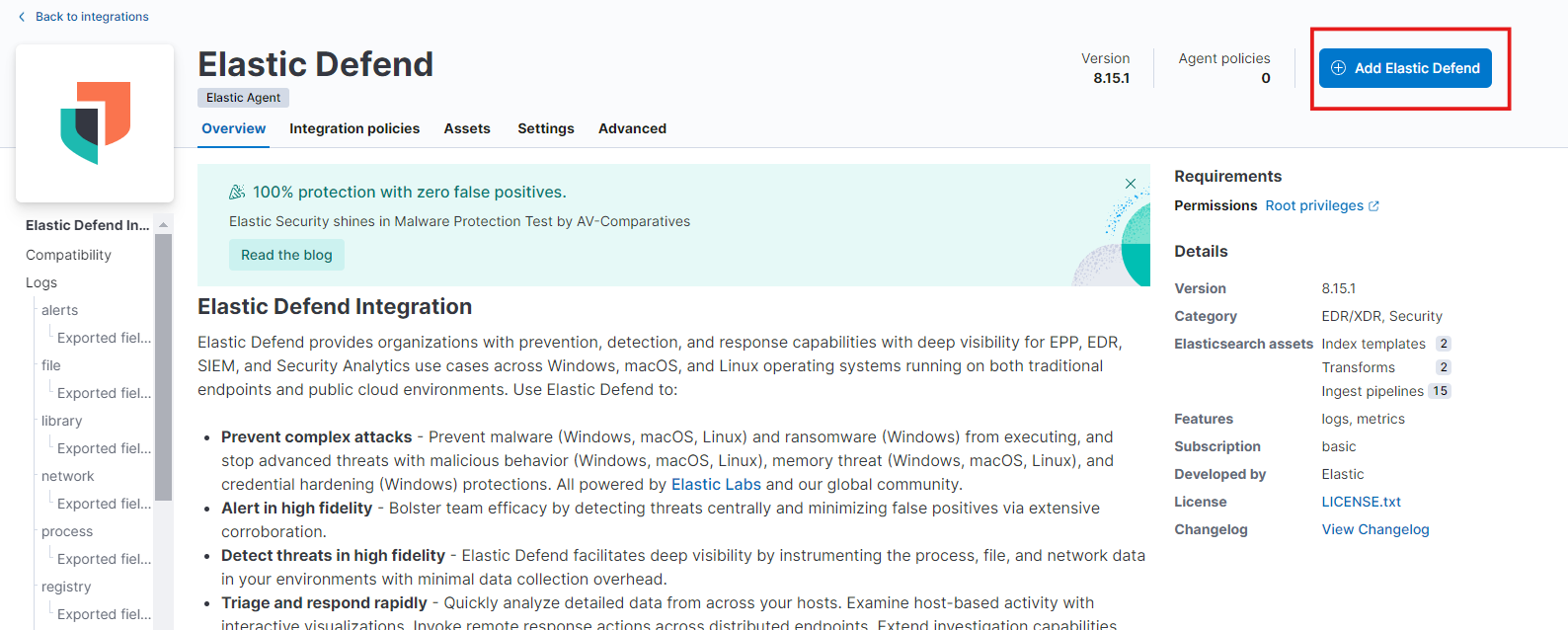This screenshot has width=1568, height=630.
Task: Click the Requirements heading
Action: point(1227,176)
